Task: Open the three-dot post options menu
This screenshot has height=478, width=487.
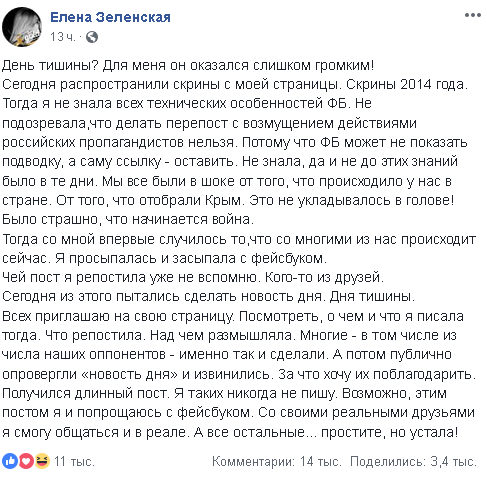Action: coord(473,15)
